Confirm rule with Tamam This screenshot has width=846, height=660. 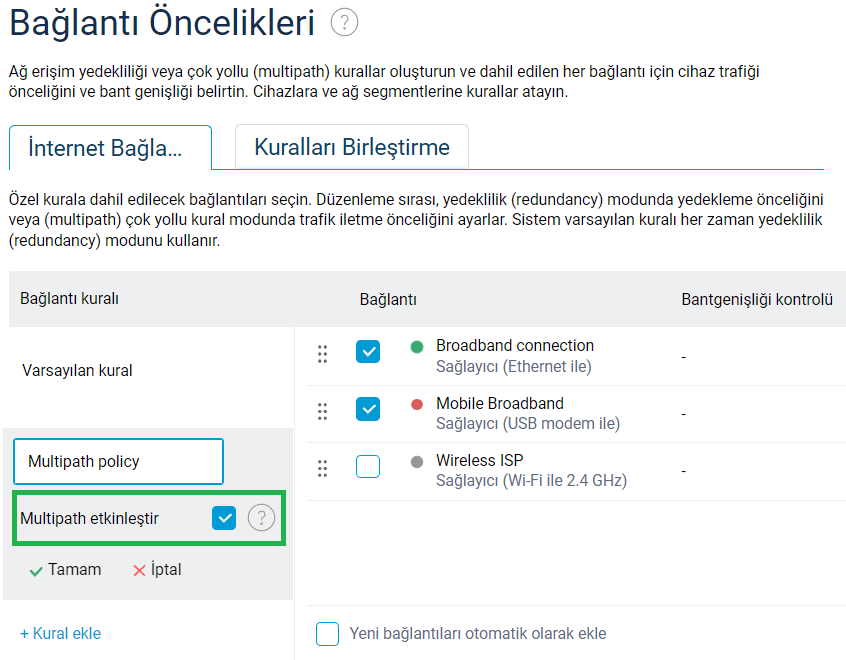65,570
